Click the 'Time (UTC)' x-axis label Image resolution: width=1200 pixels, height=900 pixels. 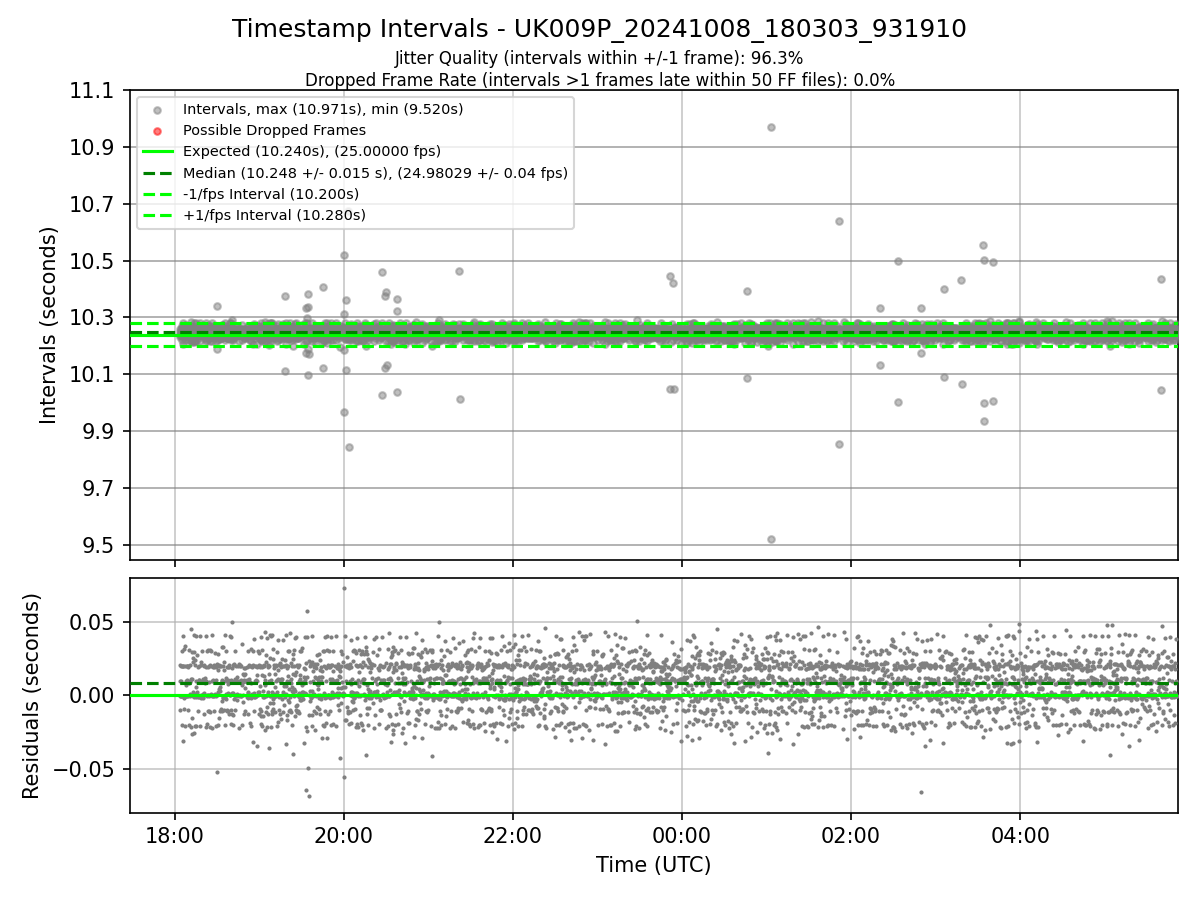(653, 865)
